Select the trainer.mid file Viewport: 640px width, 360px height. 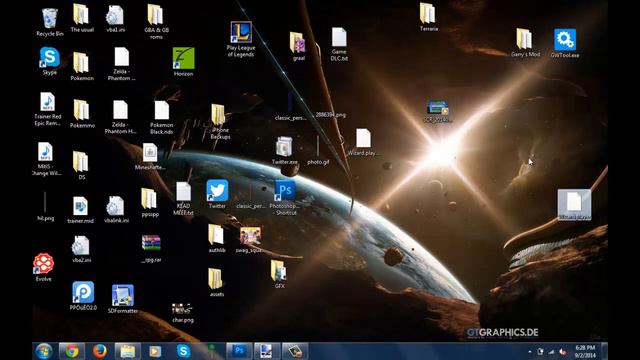click(80, 210)
